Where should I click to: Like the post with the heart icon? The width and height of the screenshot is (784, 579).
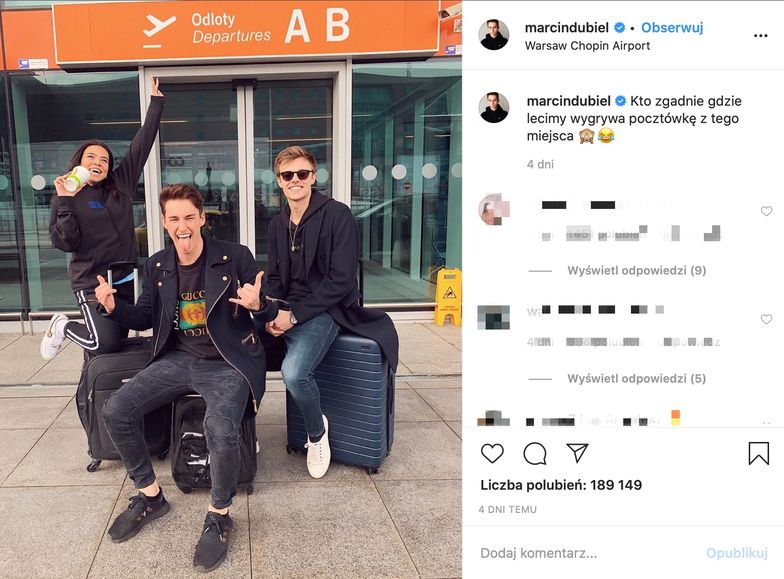pyautogui.click(x=492, y=453)
